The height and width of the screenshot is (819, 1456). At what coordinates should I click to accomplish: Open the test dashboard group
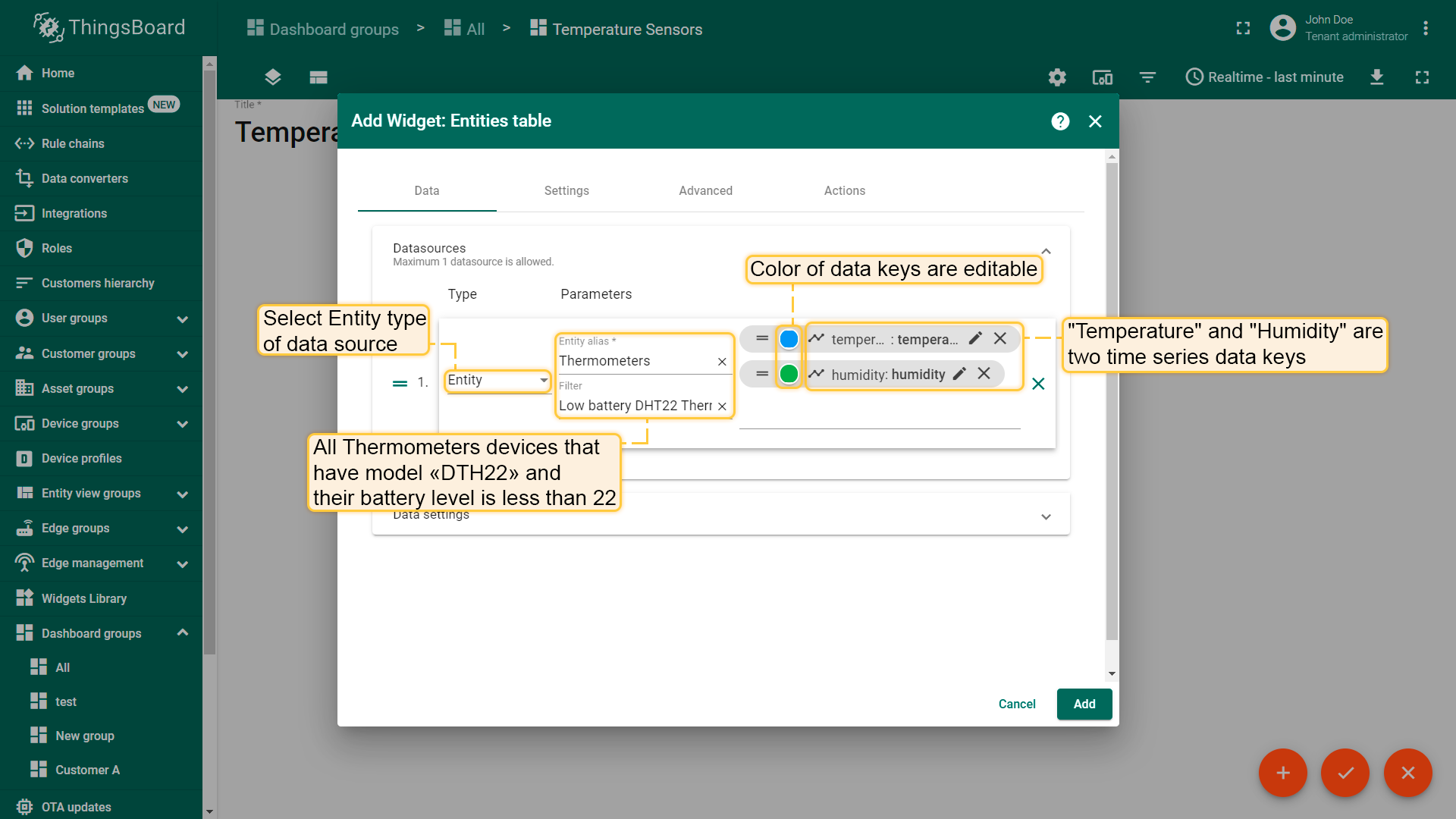[x=101, y=701]
